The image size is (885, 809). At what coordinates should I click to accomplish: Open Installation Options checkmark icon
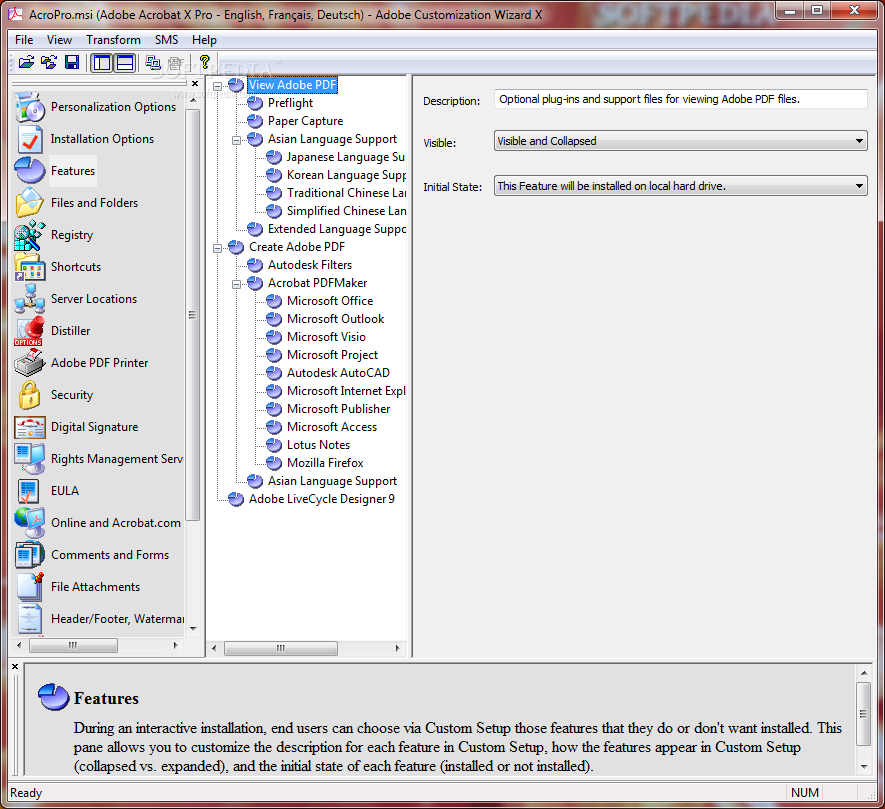click(30, 139)
